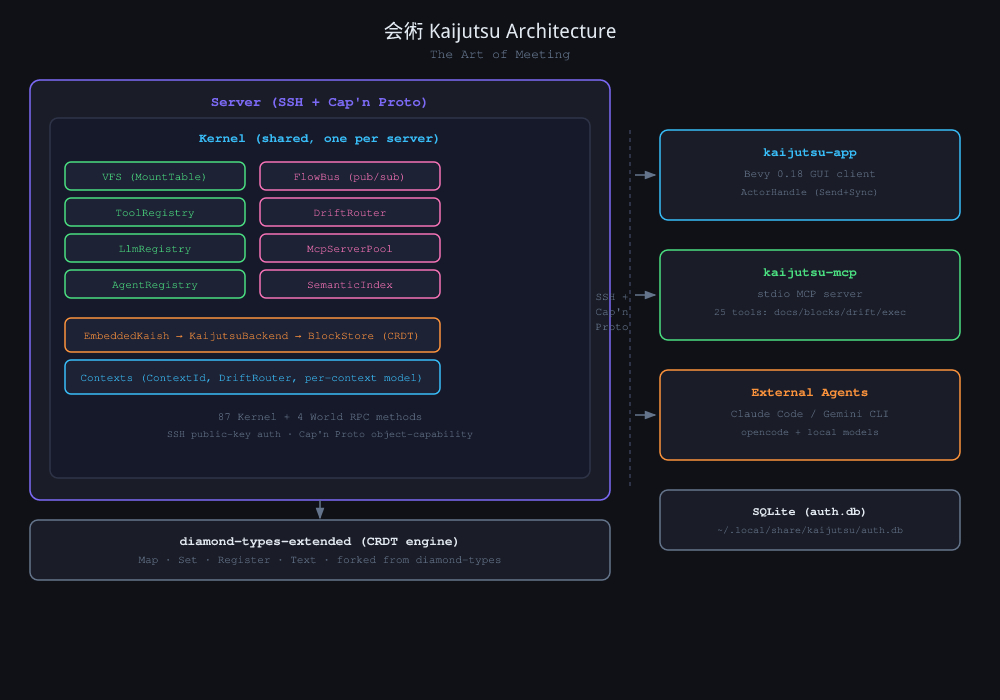Click the SQLite (auth.db) box
Image resolution: width=1000 pixels, height=700 pixels.
point(810,520)
